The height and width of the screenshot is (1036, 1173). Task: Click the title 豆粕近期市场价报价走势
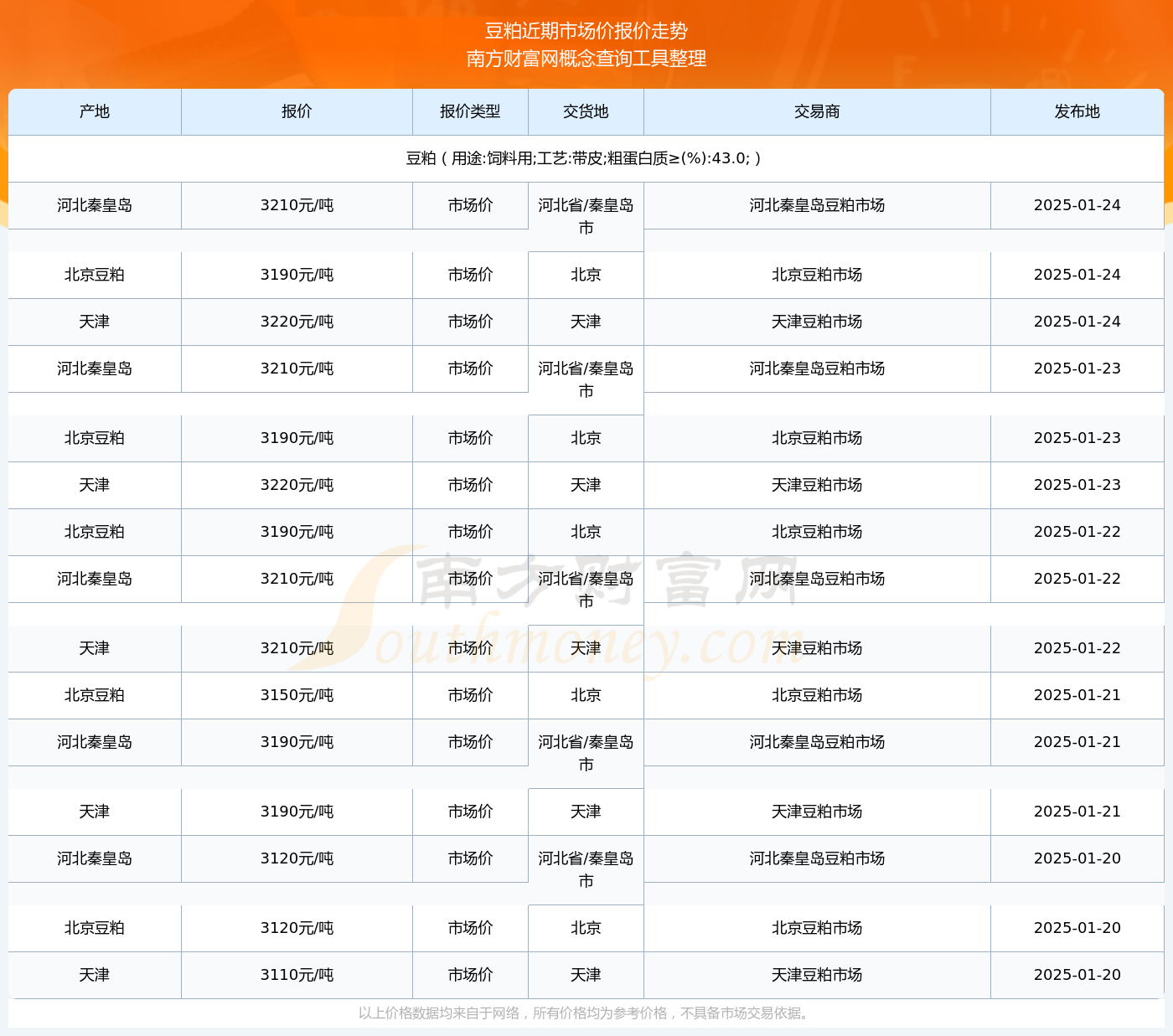coord(586,31)
